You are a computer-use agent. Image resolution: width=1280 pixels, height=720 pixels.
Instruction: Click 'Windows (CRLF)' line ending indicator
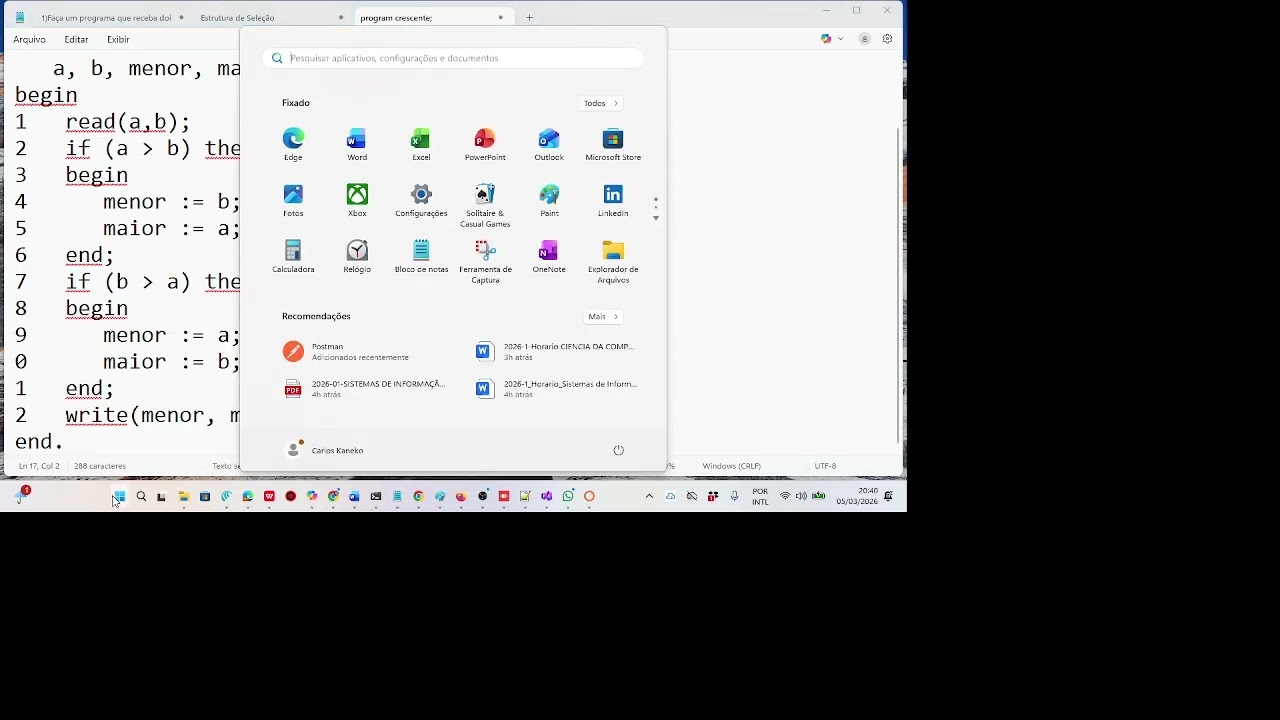coord(732,466)
